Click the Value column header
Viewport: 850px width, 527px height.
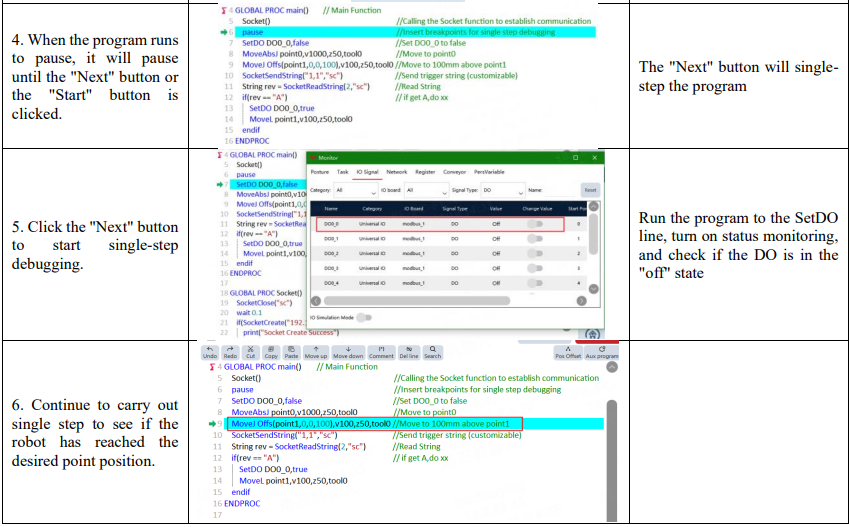pyautogui.click(x=496, y=209)
